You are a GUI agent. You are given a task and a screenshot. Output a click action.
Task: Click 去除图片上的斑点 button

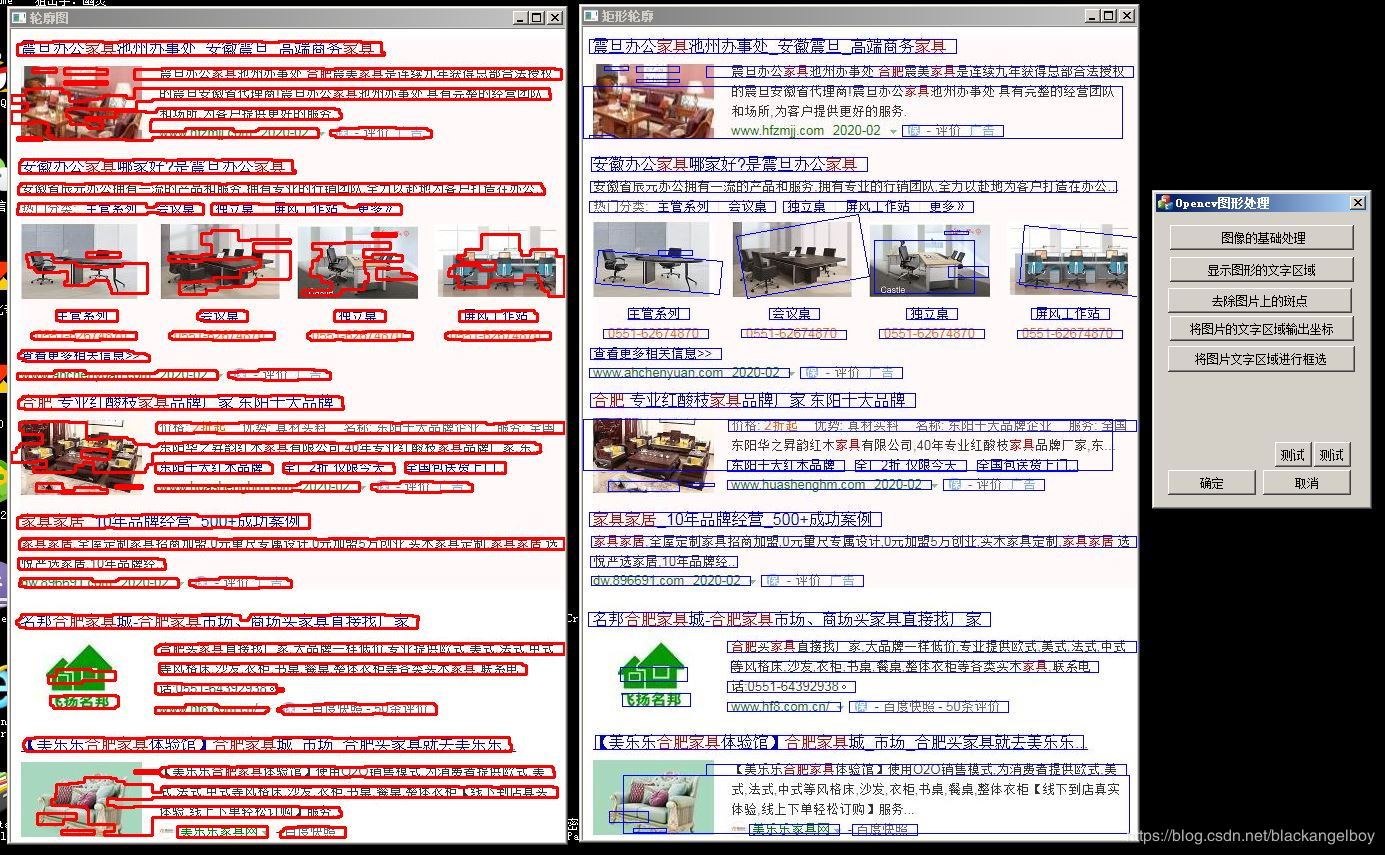(x=1261, y=300)
